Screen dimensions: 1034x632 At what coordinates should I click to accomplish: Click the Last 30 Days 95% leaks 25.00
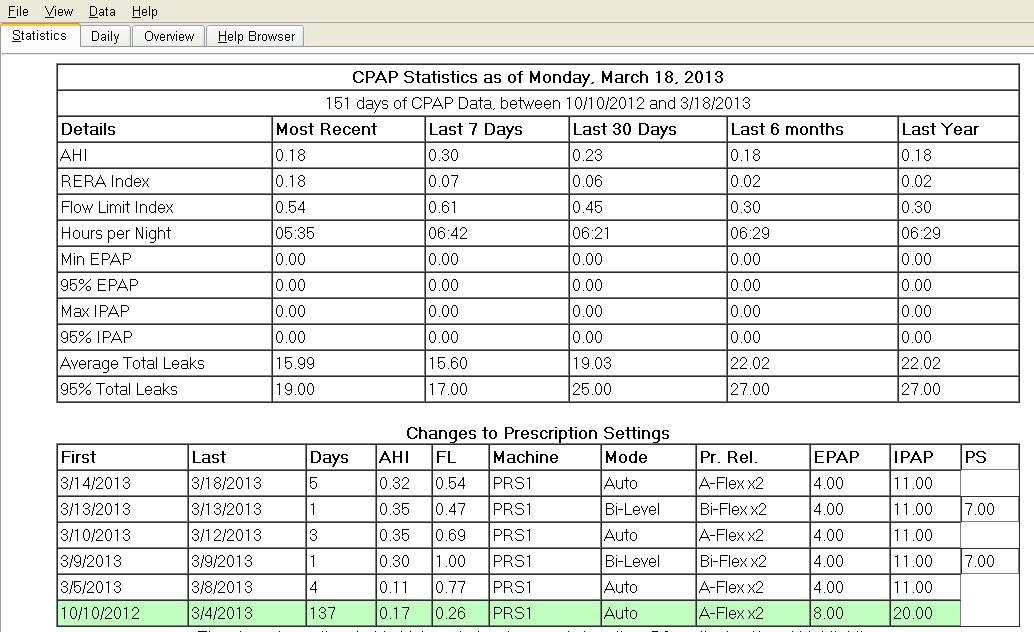pos(592,389)
